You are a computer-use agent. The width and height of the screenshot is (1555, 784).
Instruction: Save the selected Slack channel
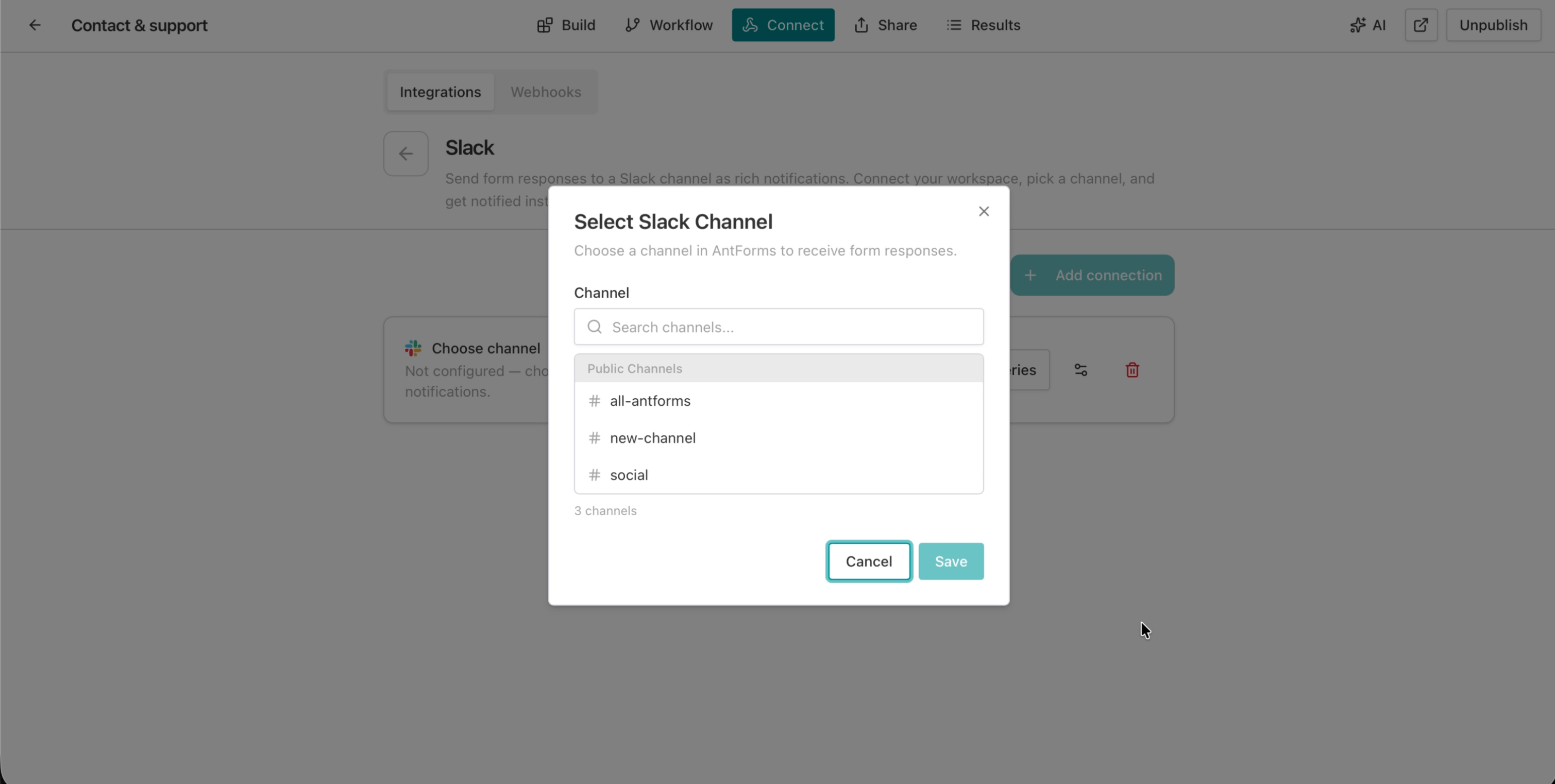(x=950, y=560)
